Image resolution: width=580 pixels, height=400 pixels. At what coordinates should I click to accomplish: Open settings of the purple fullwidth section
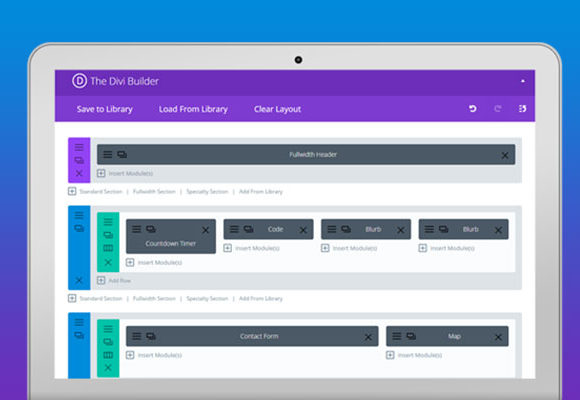pyautogui.click(x=79, y=147)
